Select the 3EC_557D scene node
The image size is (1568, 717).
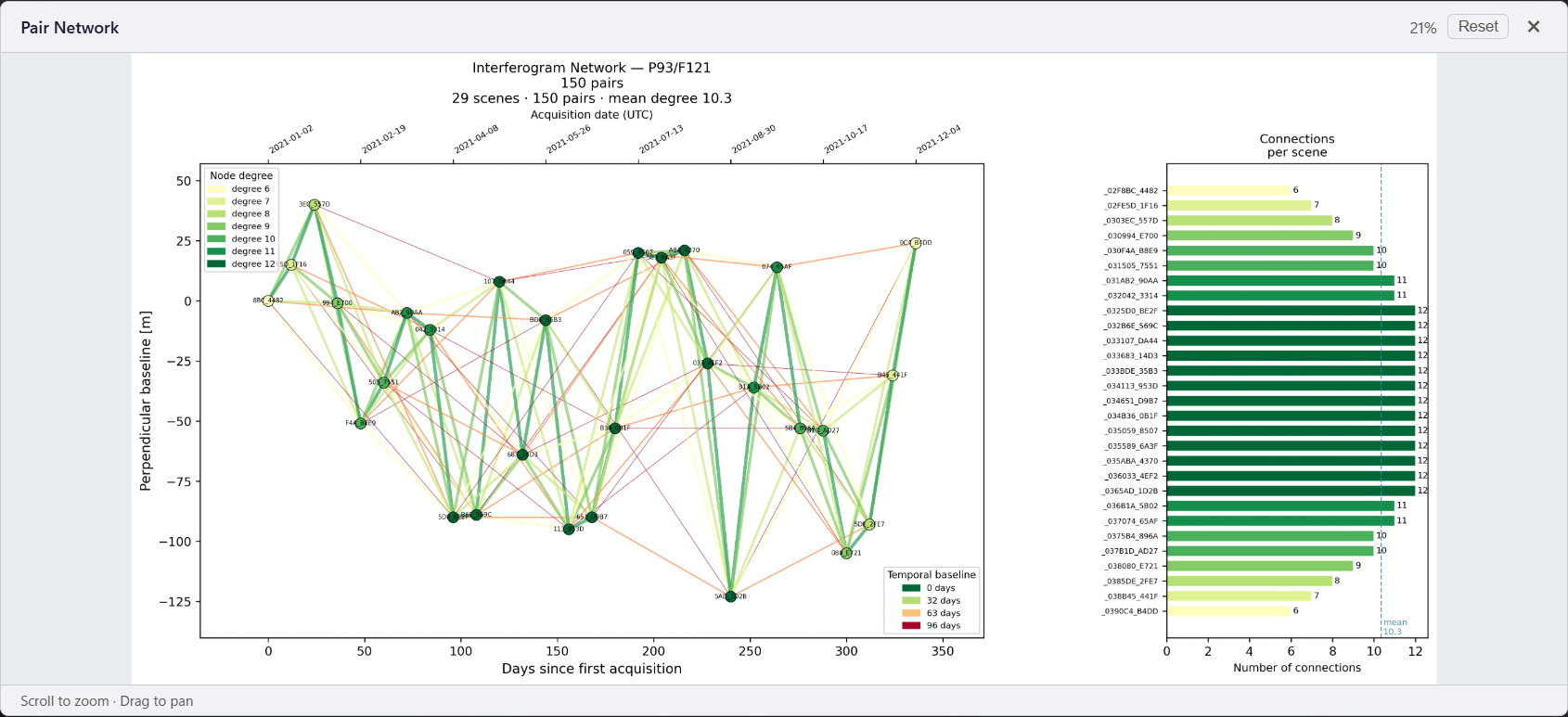click(x=315, y=204)
